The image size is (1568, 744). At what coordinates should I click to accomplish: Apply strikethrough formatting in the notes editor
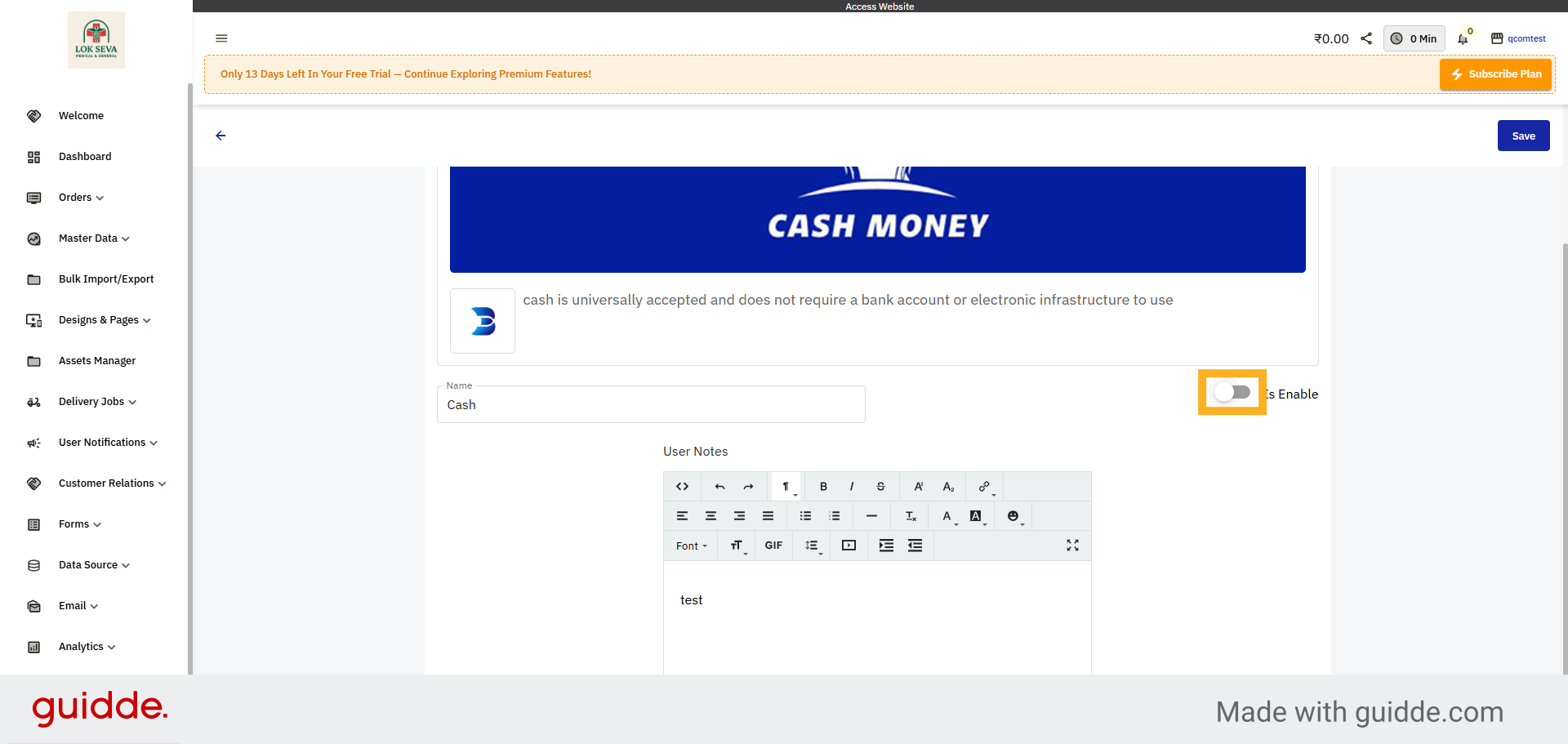880,486
